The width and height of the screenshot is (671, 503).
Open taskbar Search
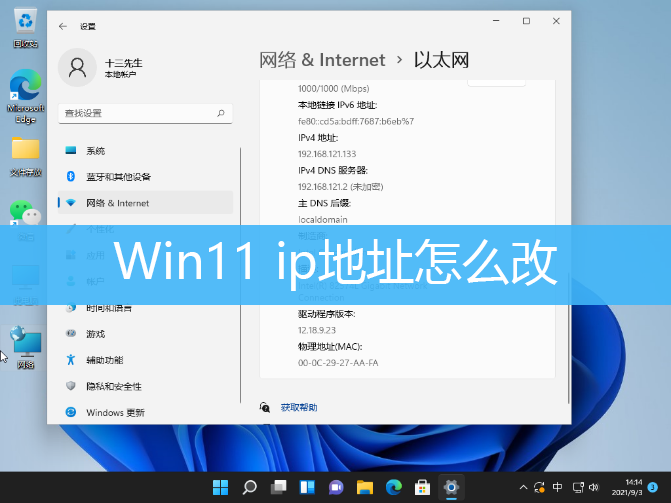click(249, 488)
